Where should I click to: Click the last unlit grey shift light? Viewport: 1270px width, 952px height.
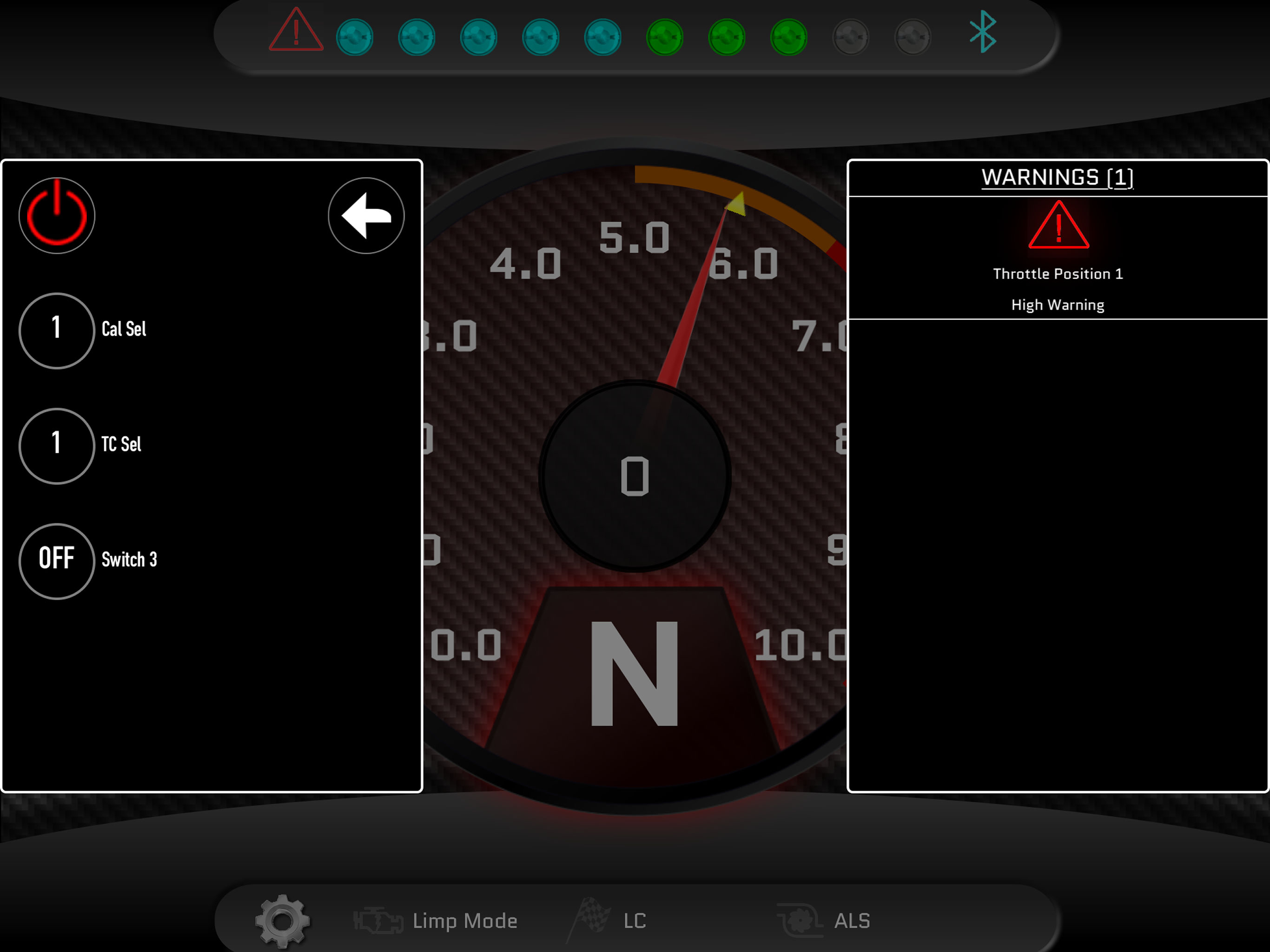[x=913, y=37]
